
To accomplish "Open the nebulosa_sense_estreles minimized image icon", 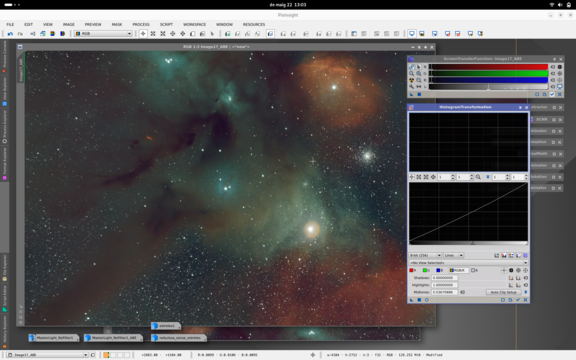I will click(x=179, y=338).
